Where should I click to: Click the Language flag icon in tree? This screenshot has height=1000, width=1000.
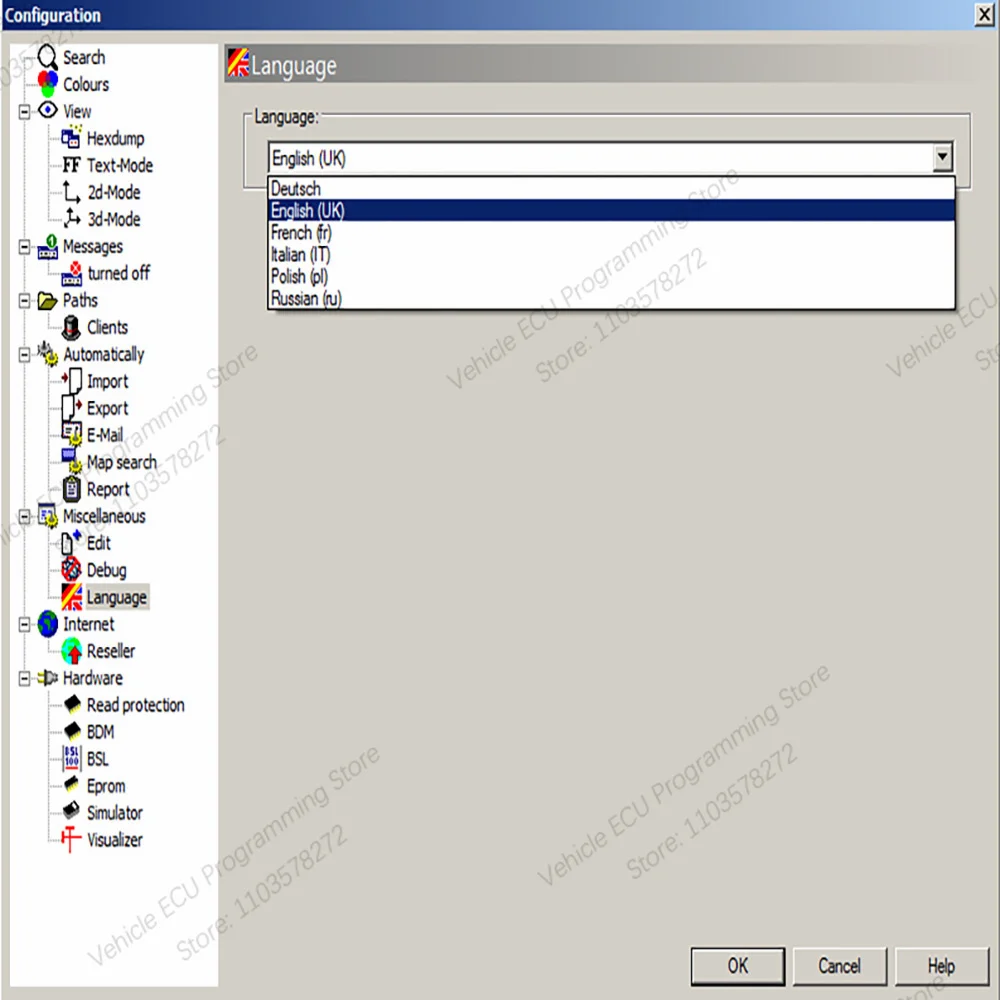click(71, 597)
